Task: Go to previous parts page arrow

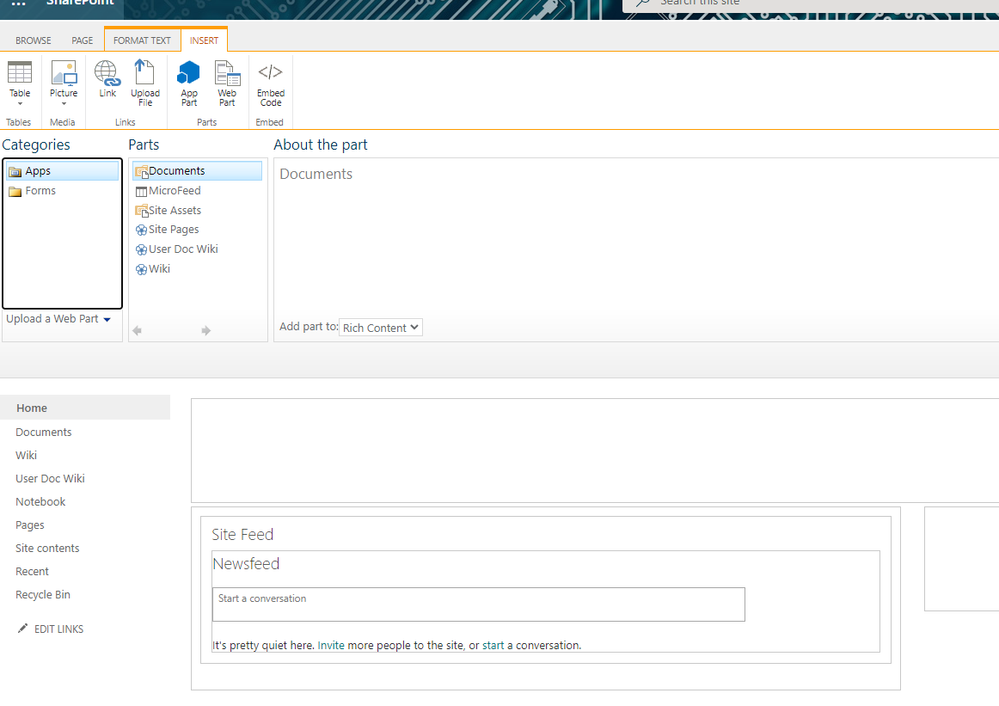Action: (136, 331)
